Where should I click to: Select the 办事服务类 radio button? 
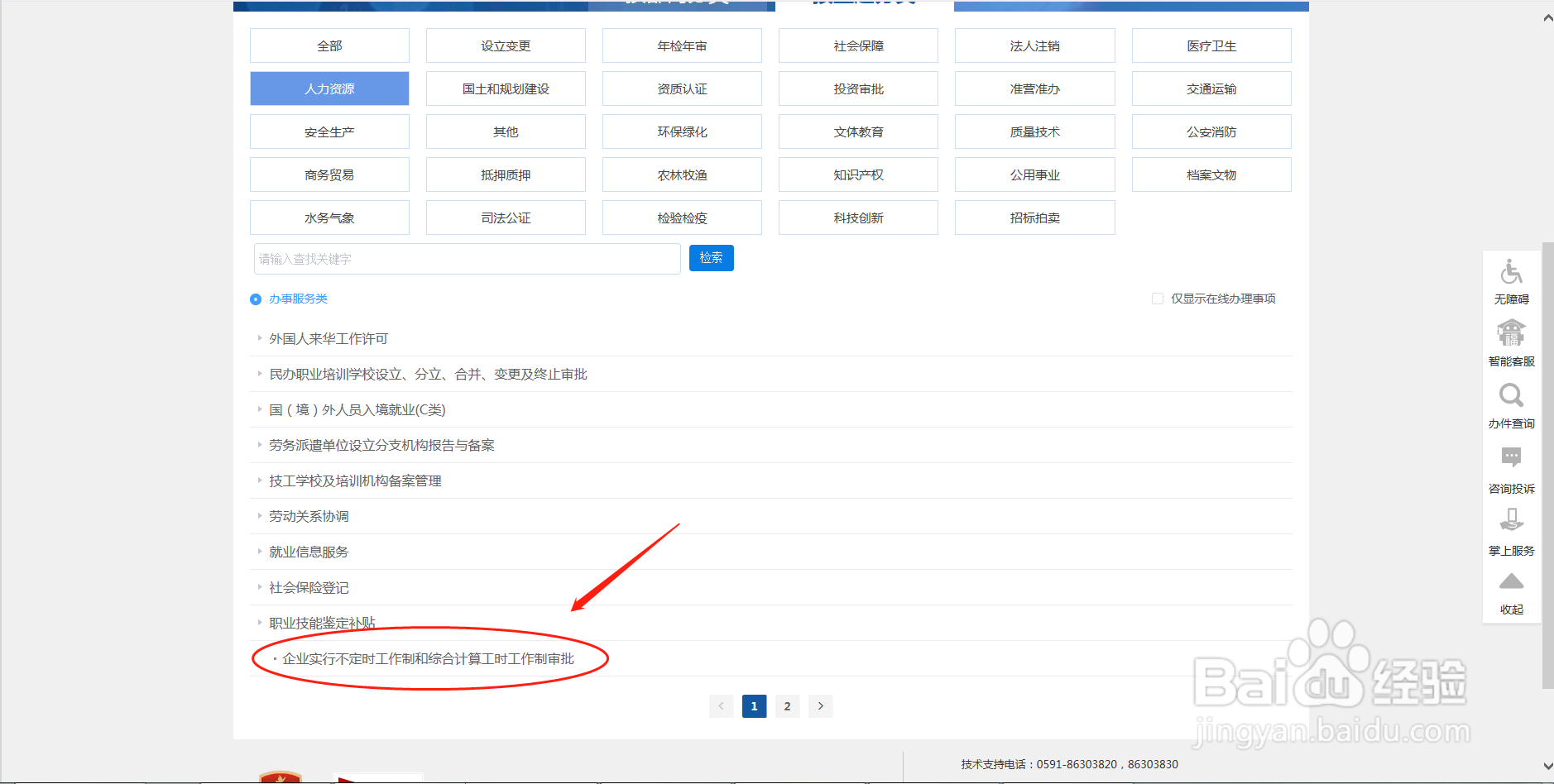point(255,299)
